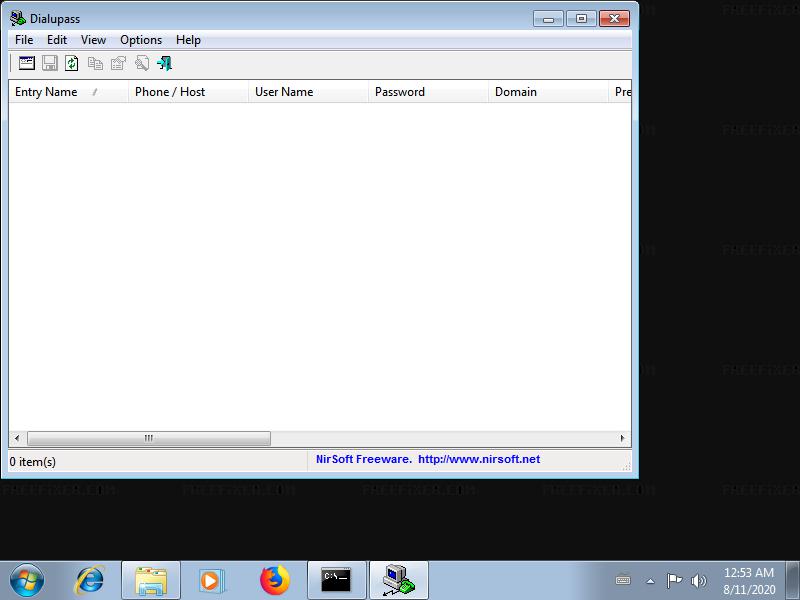800x600 pixels.
Task: Minimize the Dialupass window
Action: (548, 19)
